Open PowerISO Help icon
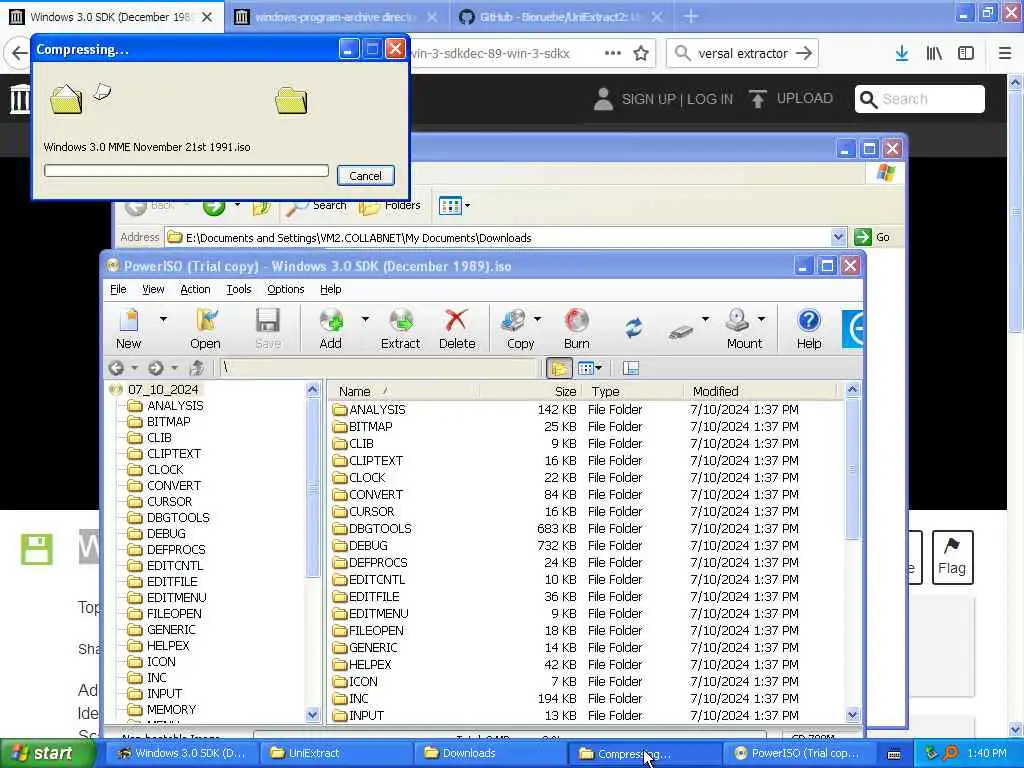The width and height of the screenshot is (1024, 768). pyautogui.click(x=808, y=328)
